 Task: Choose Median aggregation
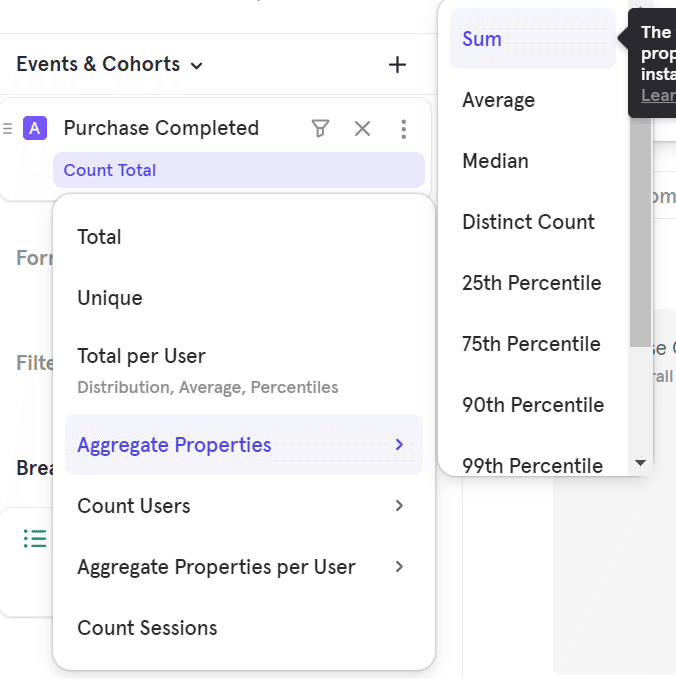click(x=533, y=161)
